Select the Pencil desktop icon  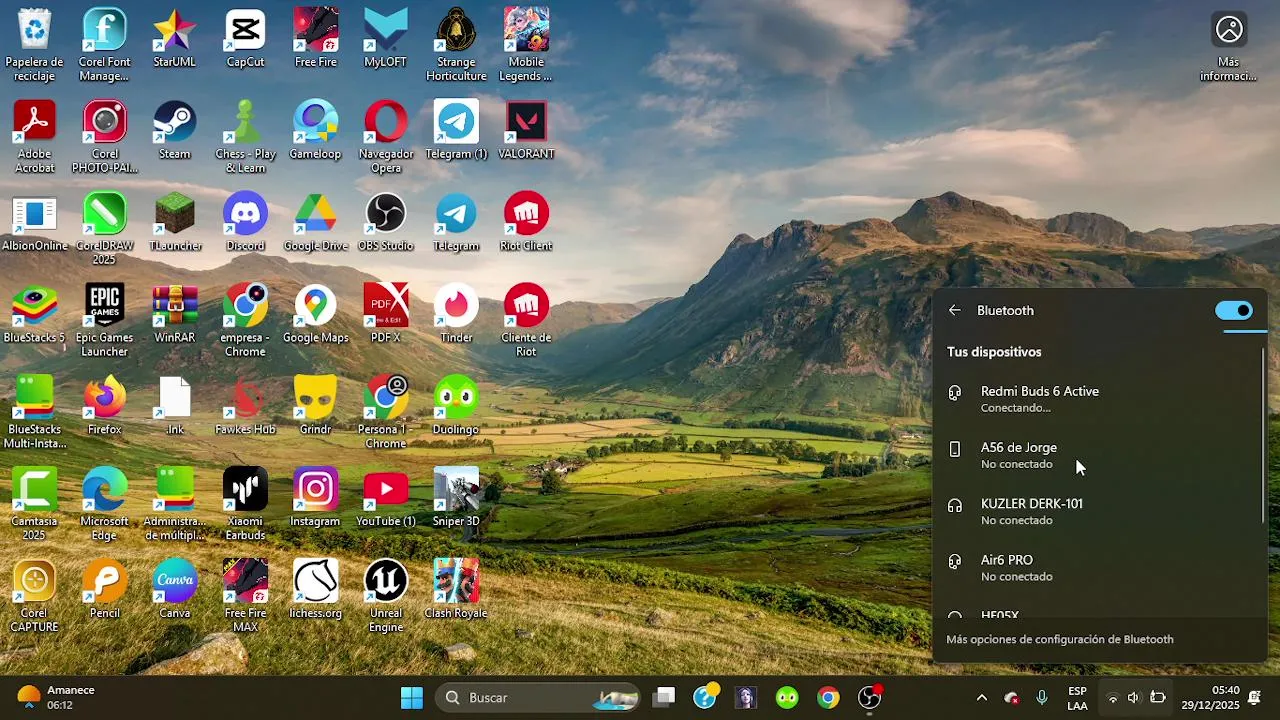(x=104, y=591)
